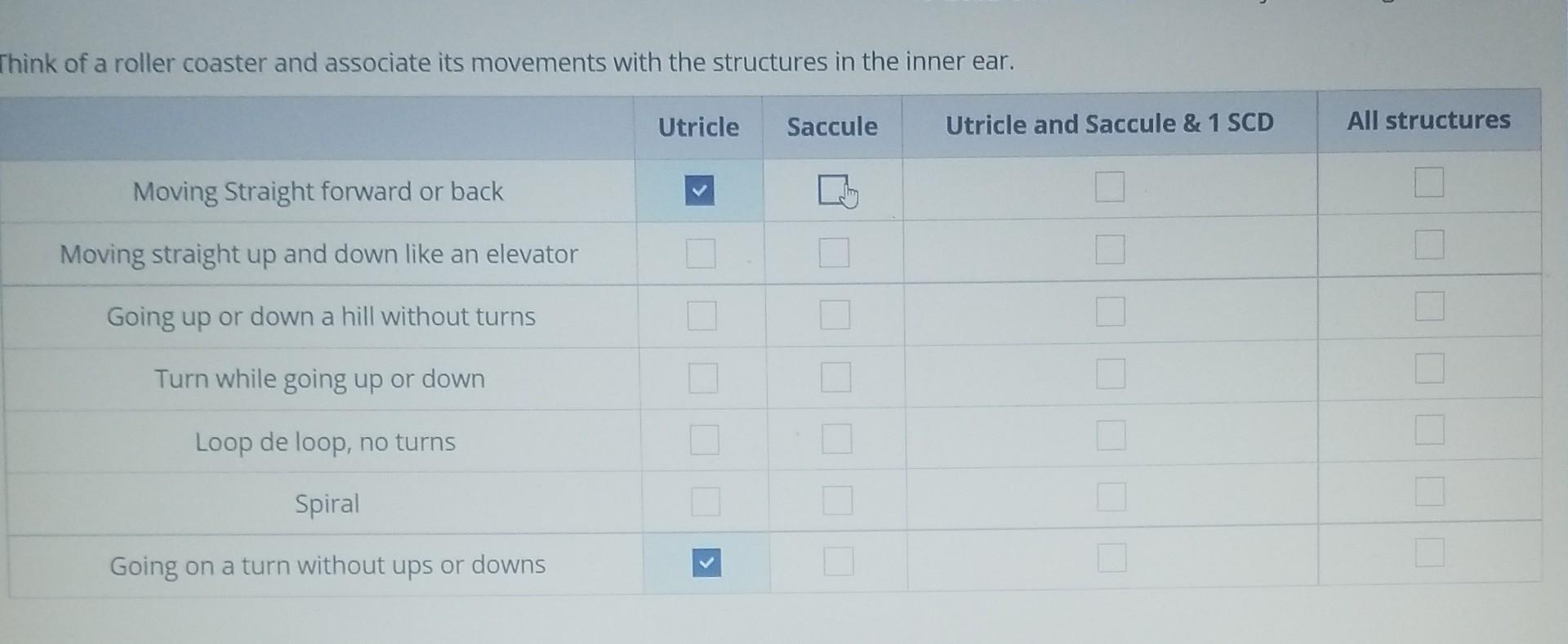Image resolution: width=1568 pixels, height=644 pixels.
Task: Uncheck Utricle for Going on a turn without ups or downs
Action: coord(706,563)
